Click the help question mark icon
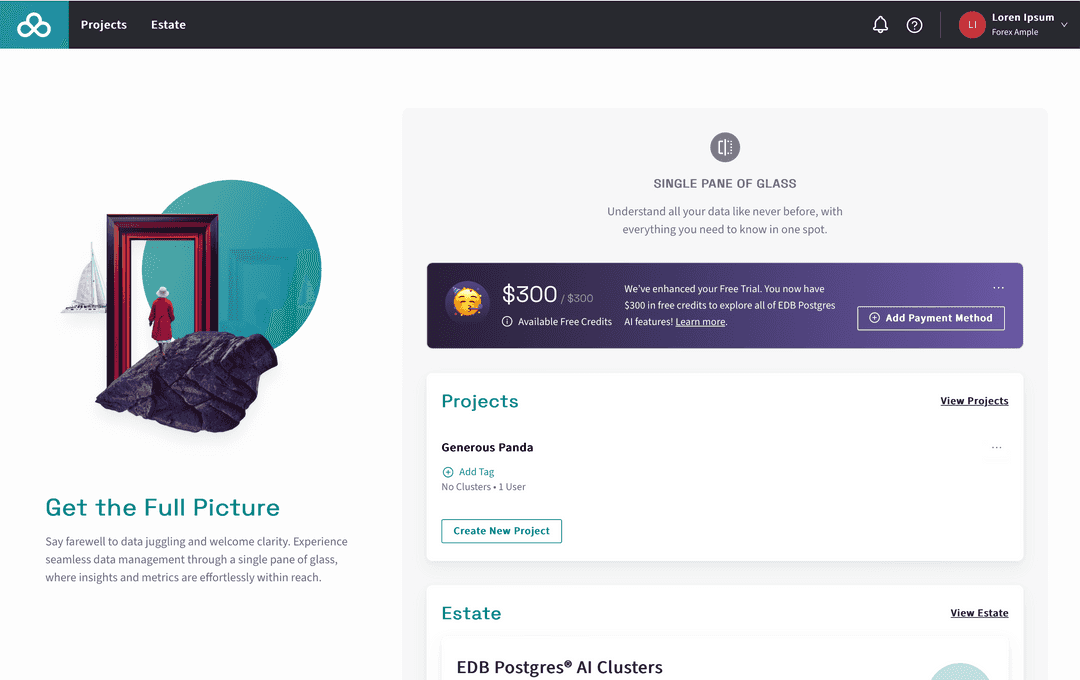The width and height of the screenshot is (1080, 680). tap(914, 25)
